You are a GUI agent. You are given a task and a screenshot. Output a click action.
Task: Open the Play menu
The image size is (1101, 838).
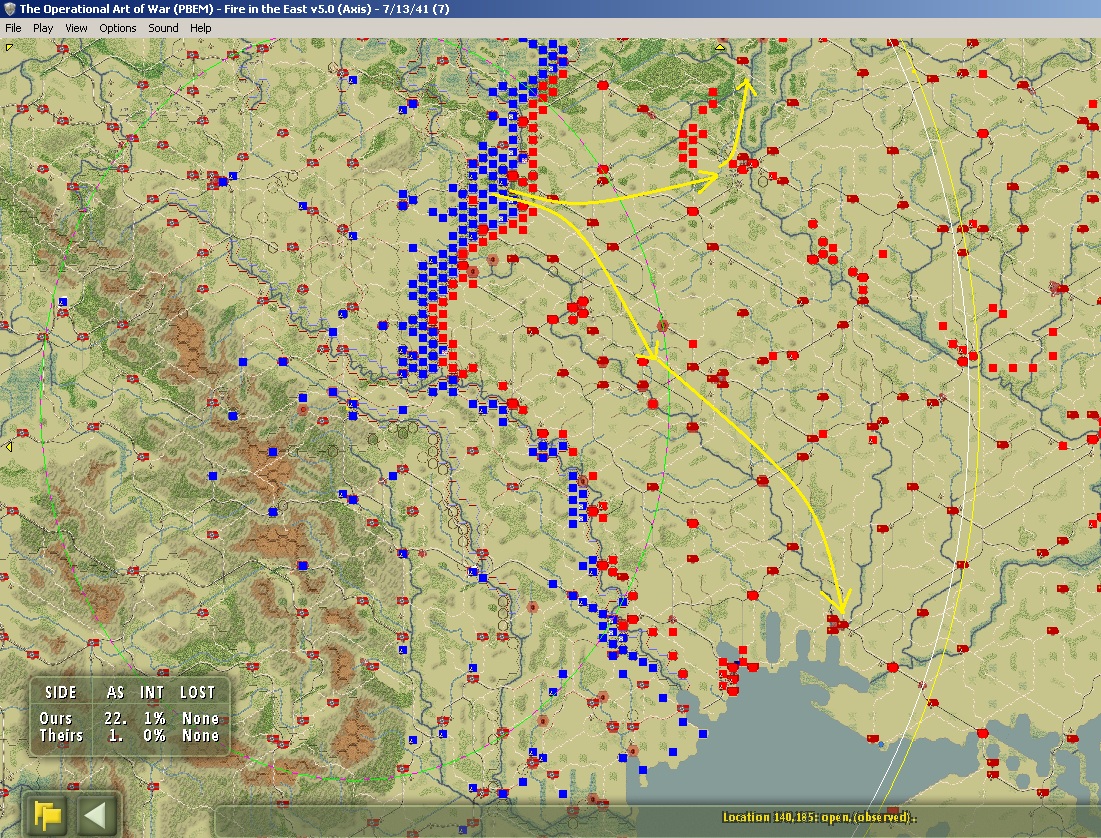[43, 28]
